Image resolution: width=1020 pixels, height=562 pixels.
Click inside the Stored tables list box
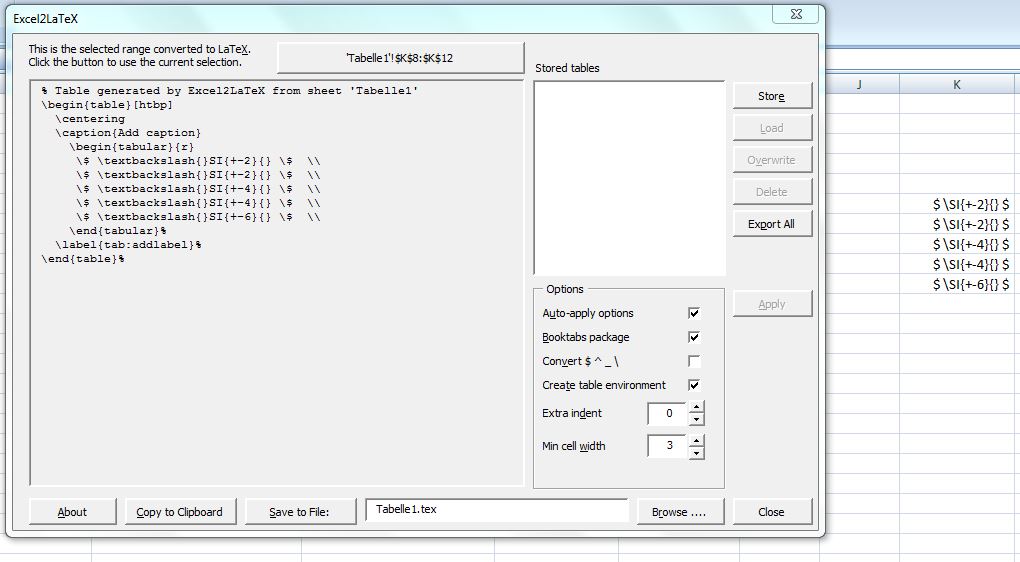(x=629, y=178)
